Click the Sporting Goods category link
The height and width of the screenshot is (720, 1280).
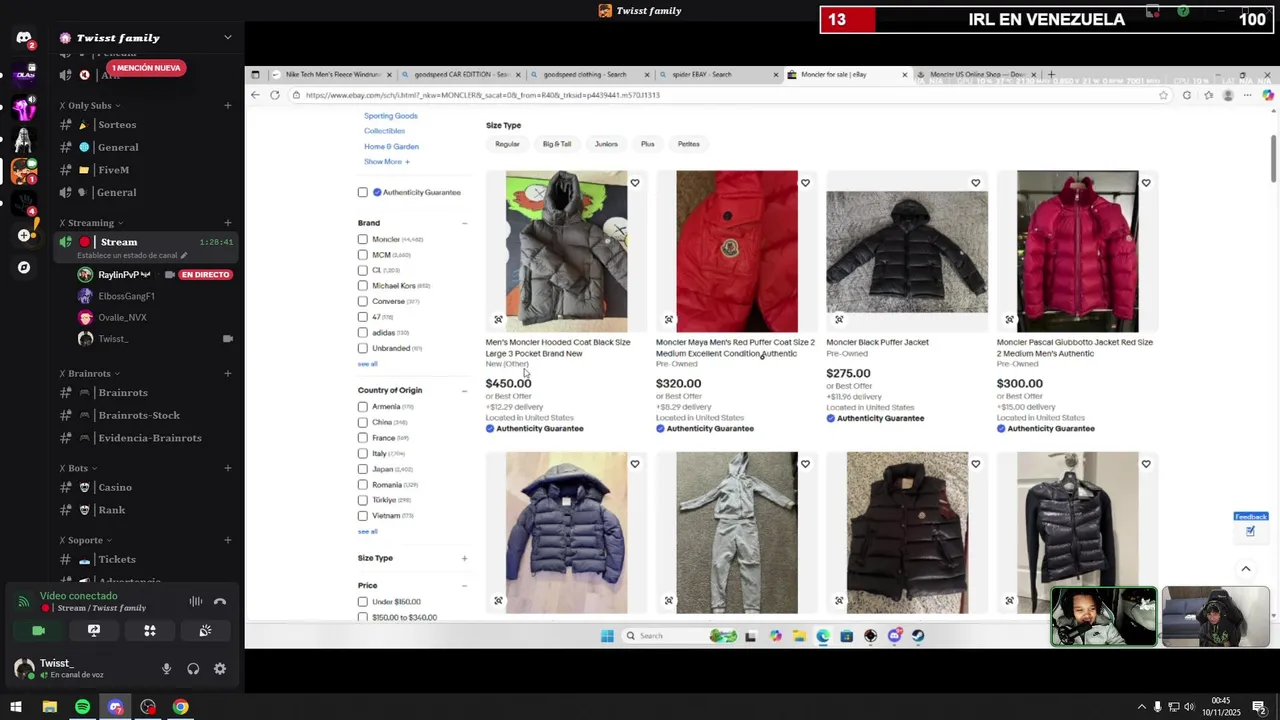click(x=391, y=116)
